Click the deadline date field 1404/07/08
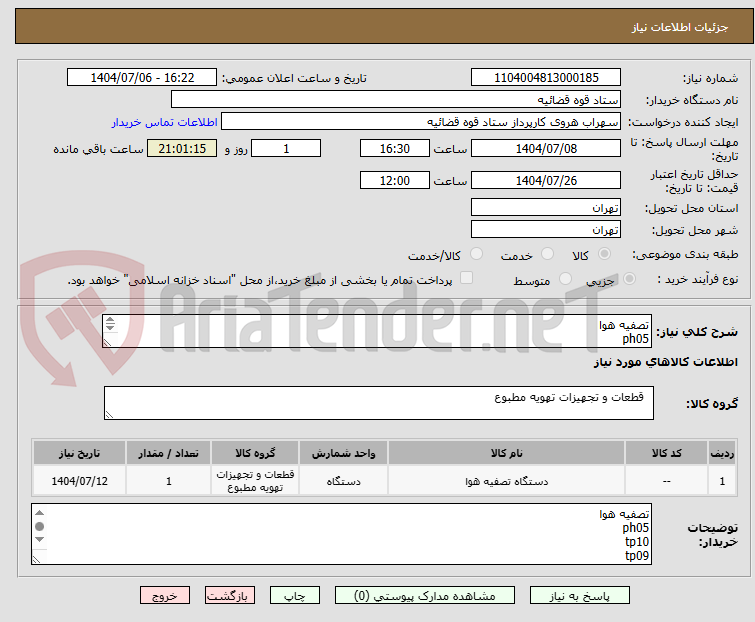This screenshot has width=755, height=622. 546,148
